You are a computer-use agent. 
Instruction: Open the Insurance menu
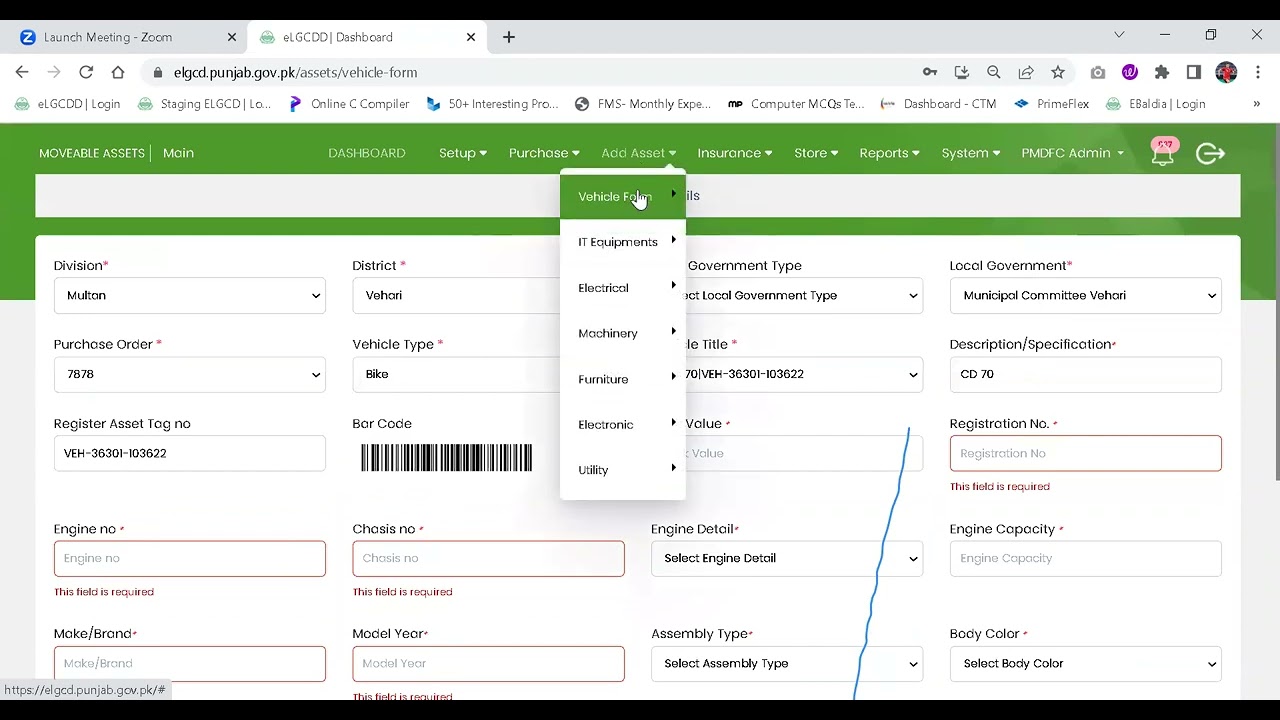[x=734, y=153]
